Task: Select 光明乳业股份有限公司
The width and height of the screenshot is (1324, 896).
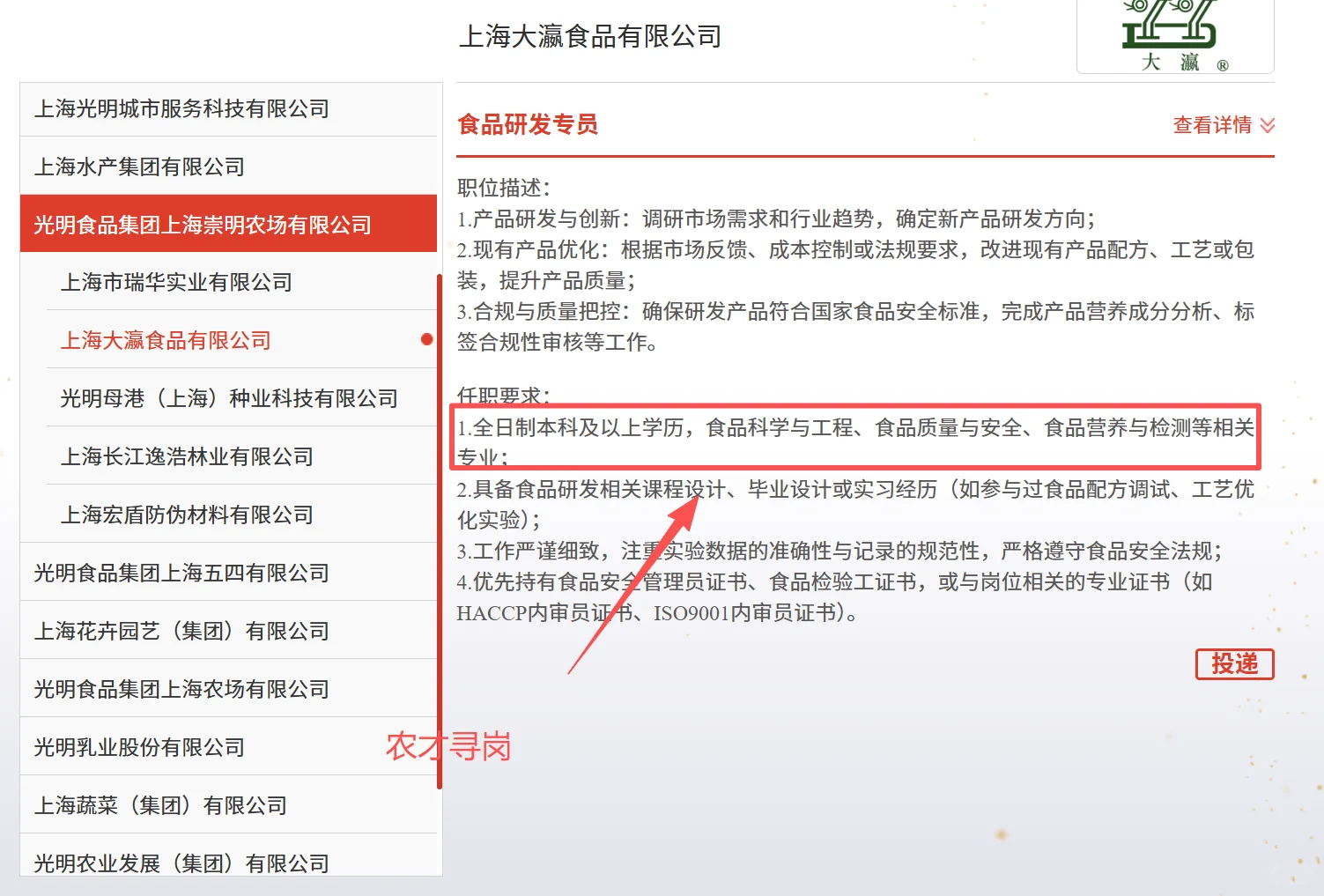Action: tap(228, 747)
